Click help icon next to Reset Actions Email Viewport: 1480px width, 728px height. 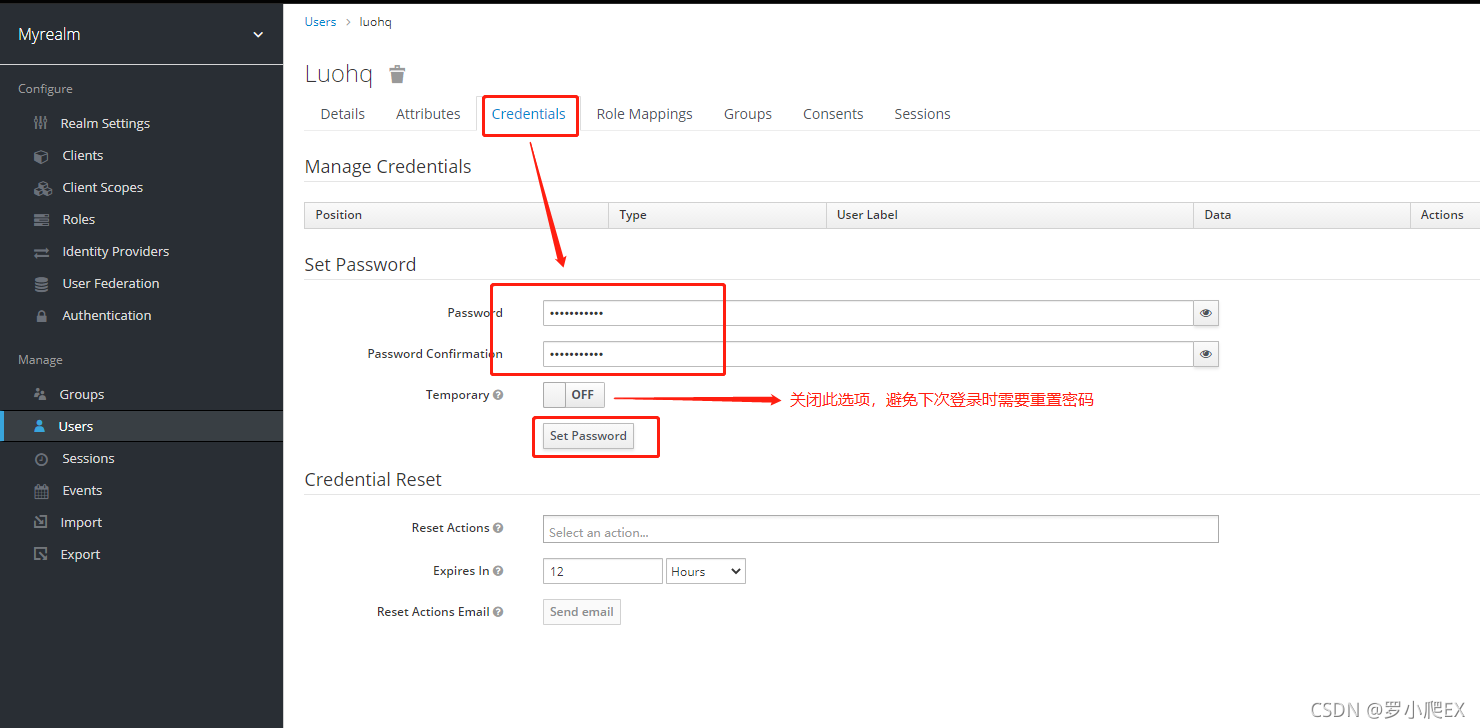(x=498, y=612)
